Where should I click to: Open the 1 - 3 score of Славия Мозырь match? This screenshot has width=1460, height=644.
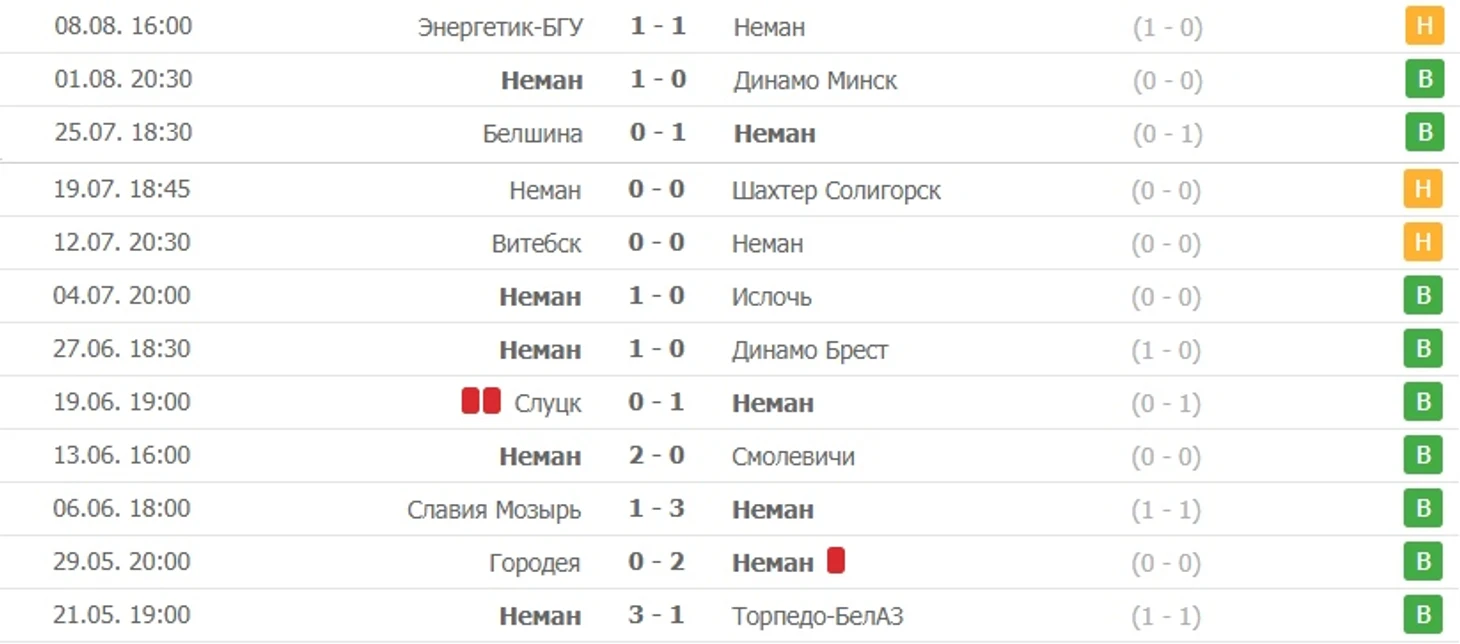click(x=656, y=509)
